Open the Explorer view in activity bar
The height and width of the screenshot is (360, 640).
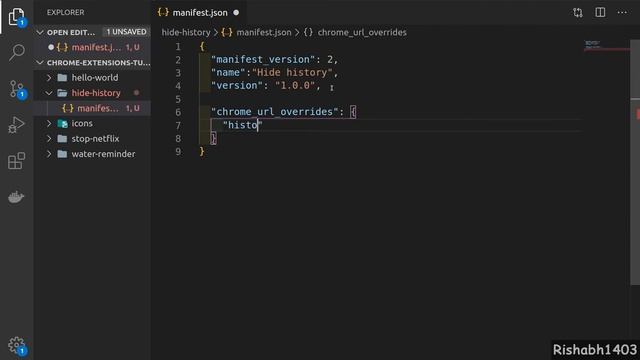tap(16, 17)
